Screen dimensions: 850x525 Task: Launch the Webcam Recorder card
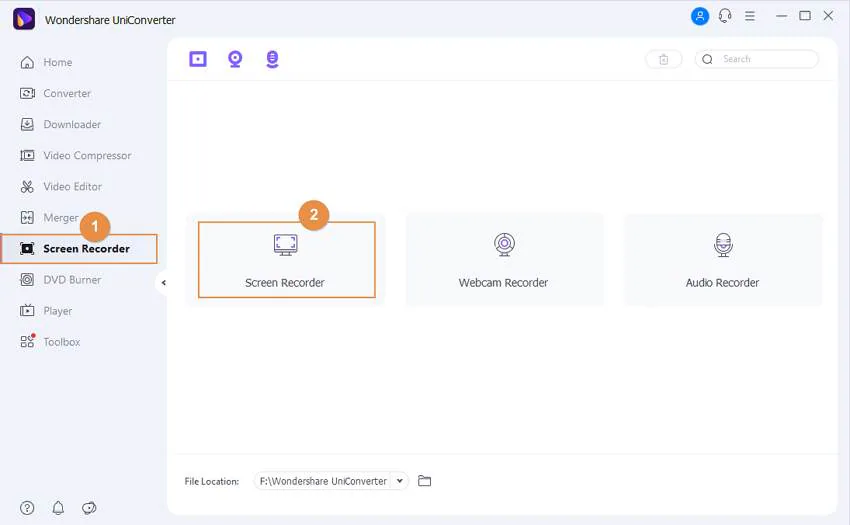(x=505, y=260)
